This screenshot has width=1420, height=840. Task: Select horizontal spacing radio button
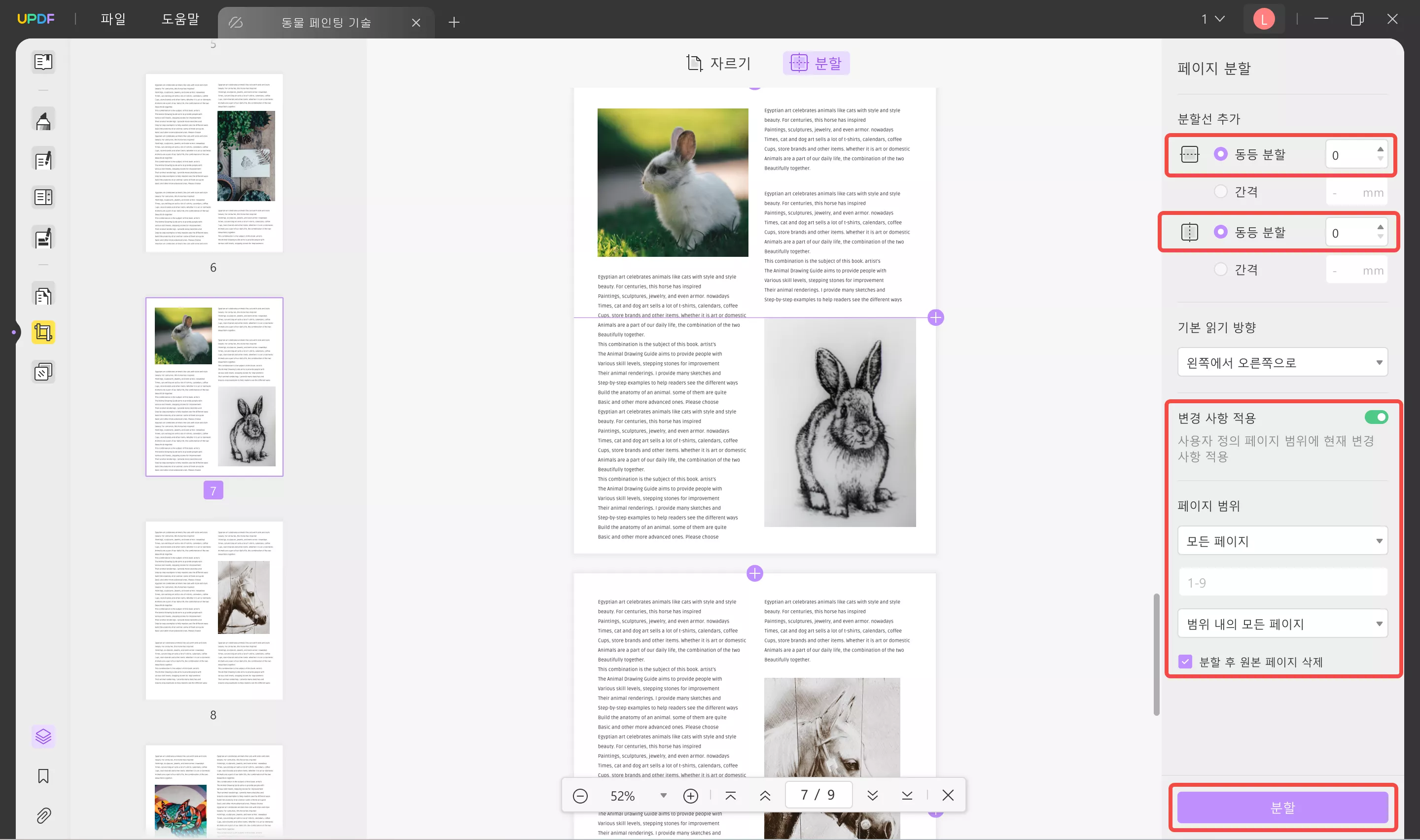tap(1221, 191)
